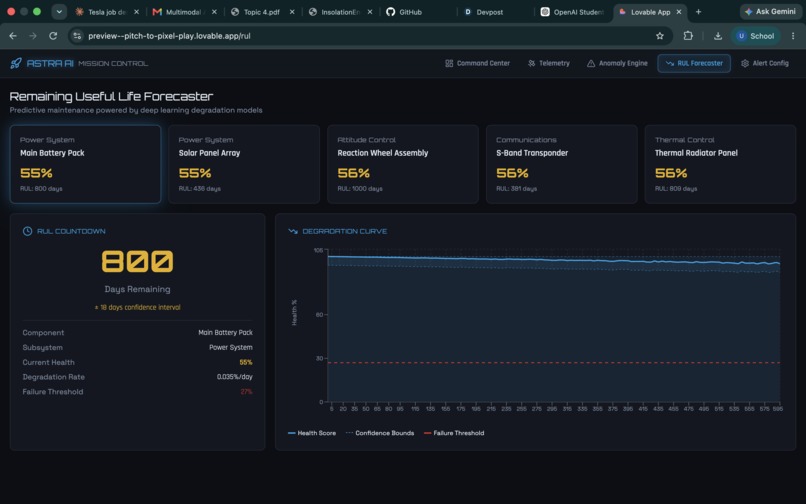Click the RUL Countdown clock icon
The height and width of the screenshot is (504, 806).
pyautogui.click(x=27, y=231)
